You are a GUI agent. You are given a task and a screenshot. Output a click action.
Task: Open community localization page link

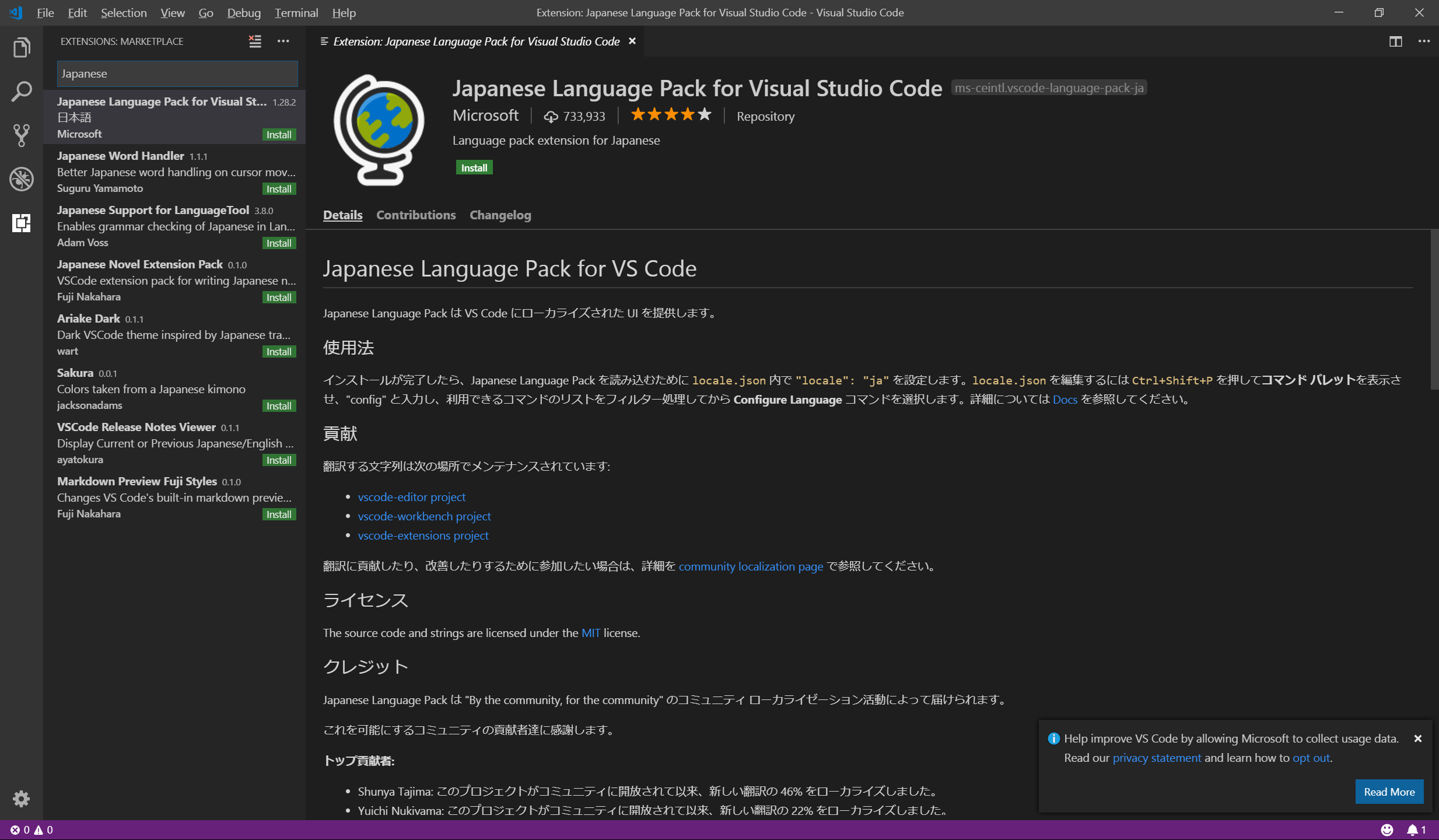coord(751,566)
